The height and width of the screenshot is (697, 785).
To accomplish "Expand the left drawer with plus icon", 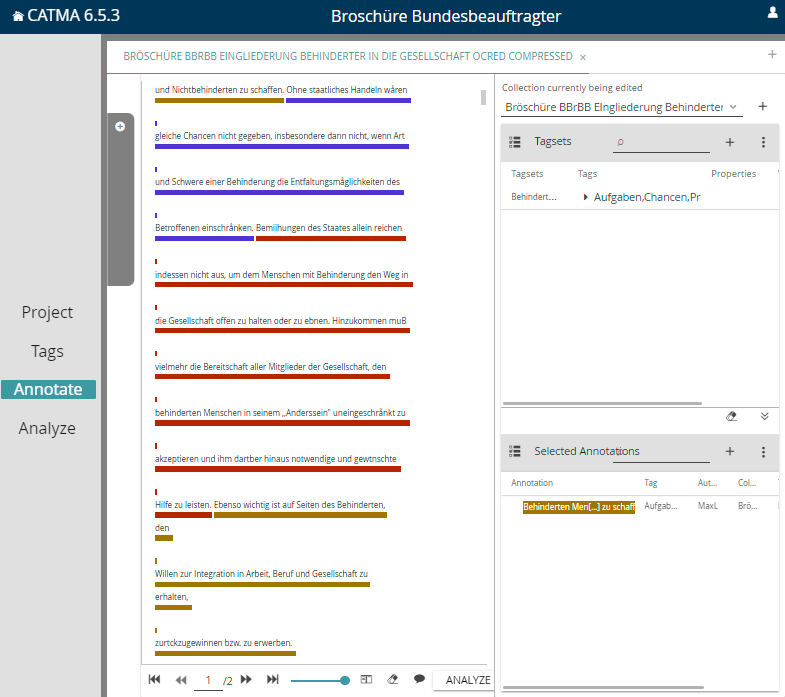I will (x=120, y=127).
